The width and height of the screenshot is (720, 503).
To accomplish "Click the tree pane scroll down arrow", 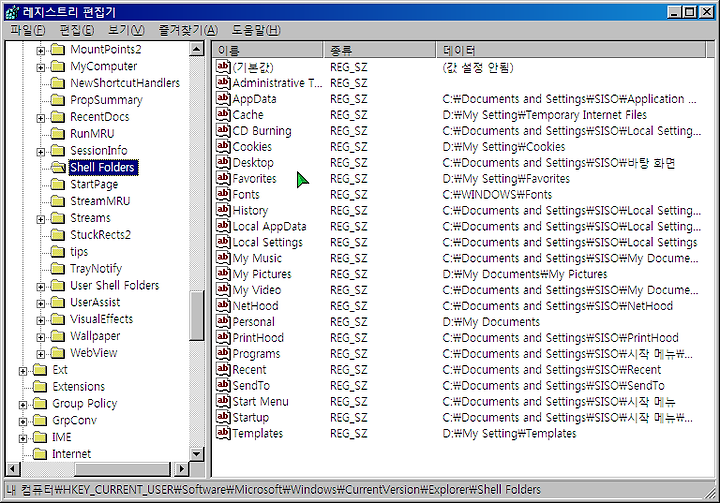I will [x=197, y=454].
